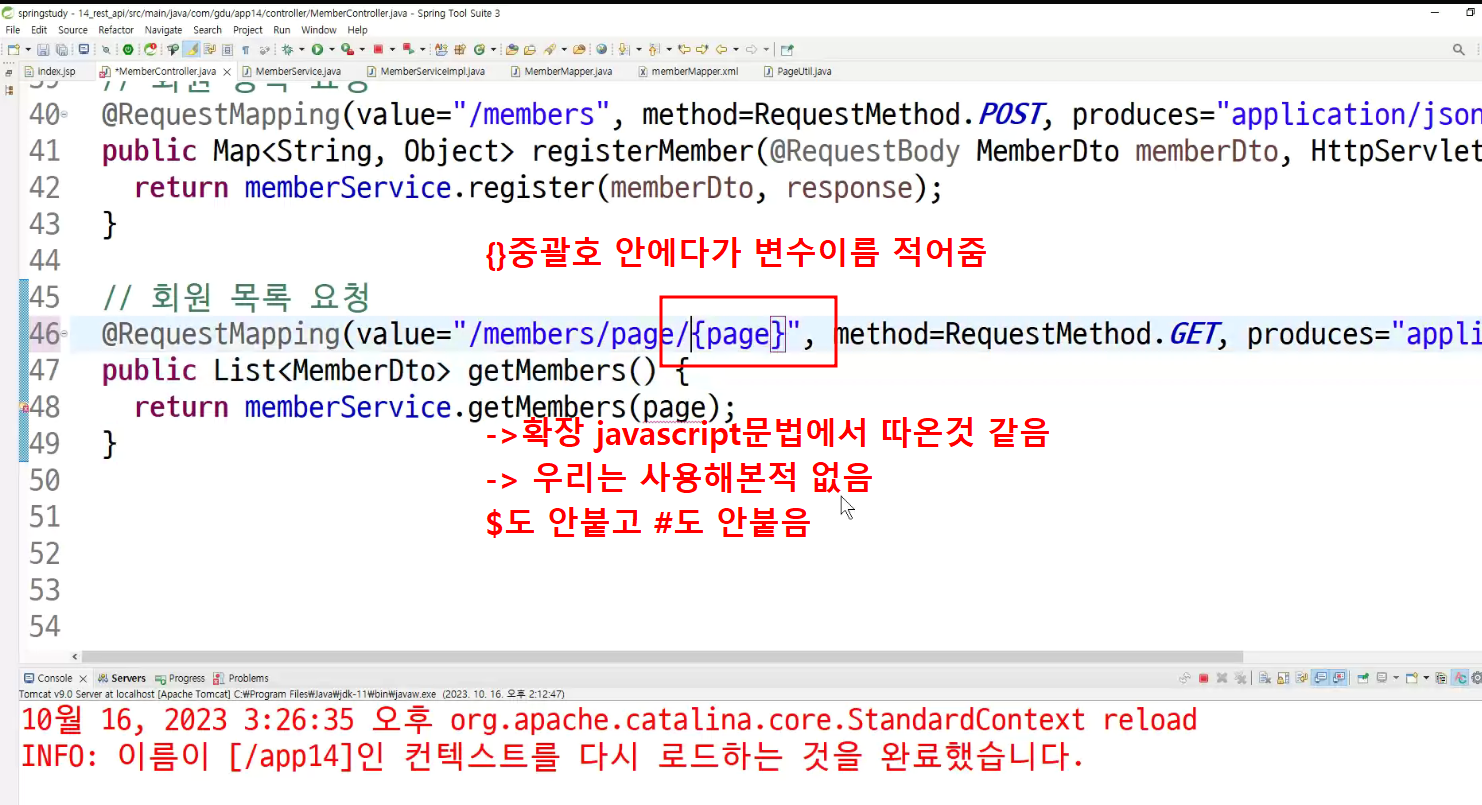
Task: Click the Save All toolbar icon
Action: pos(62,49)
